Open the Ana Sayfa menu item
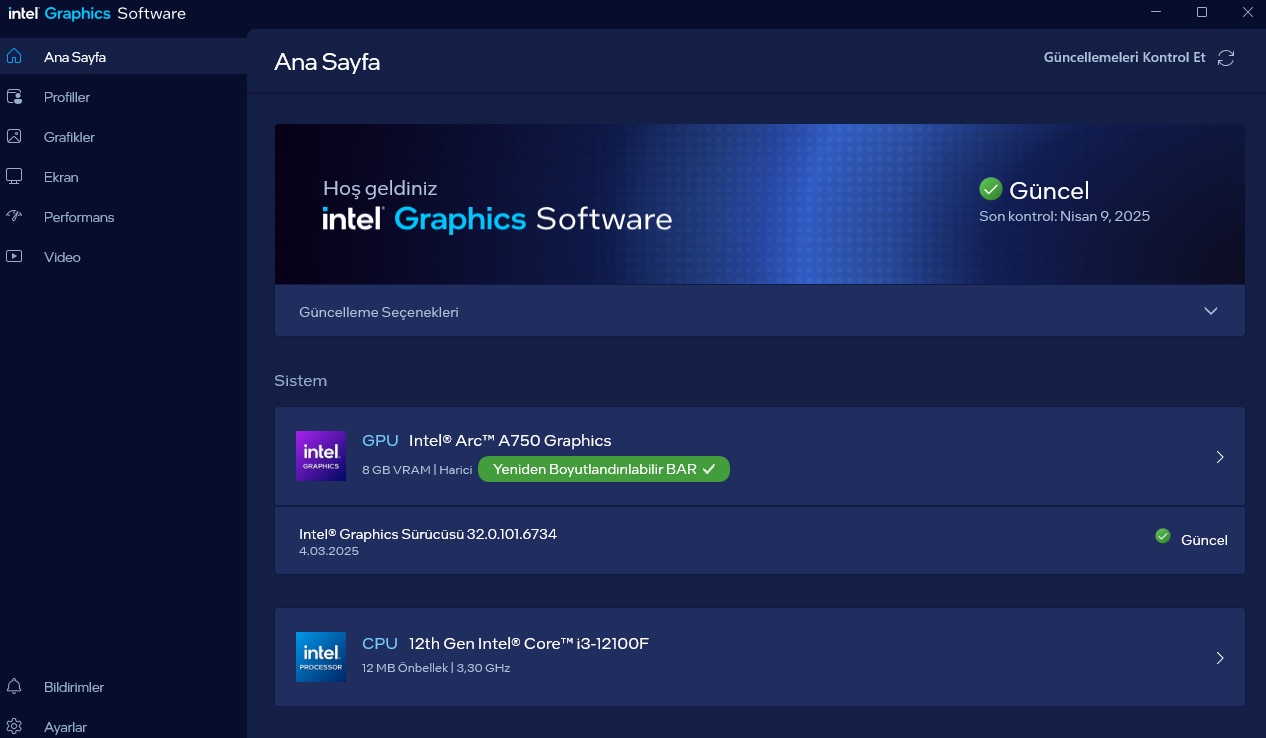 tap(123, 57)
